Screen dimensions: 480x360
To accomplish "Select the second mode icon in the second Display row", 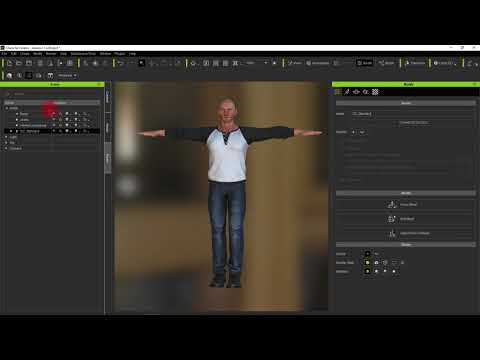I will 376,263.
